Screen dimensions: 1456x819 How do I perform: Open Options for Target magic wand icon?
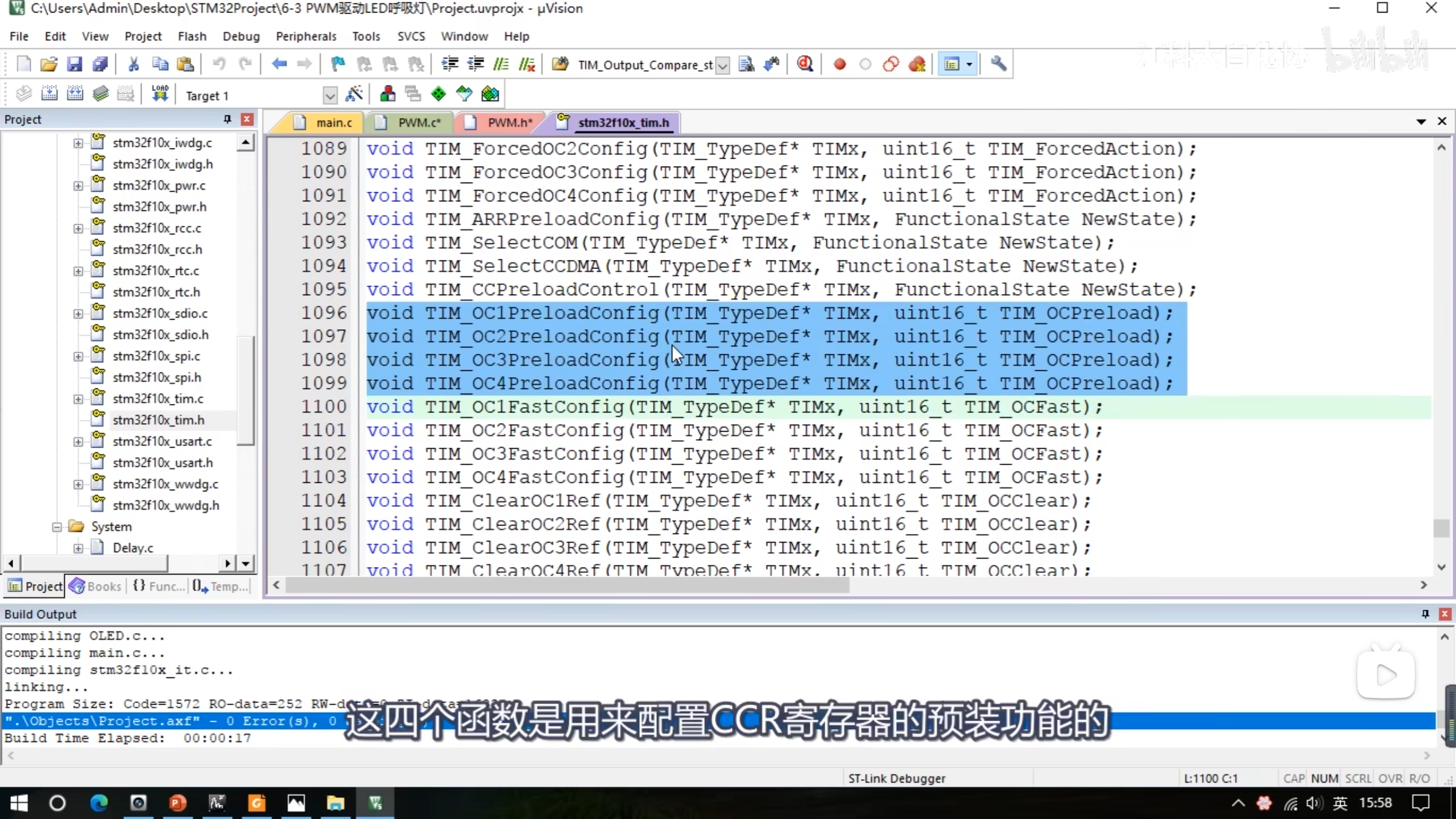pyautogui.click(x=354, y=94)
